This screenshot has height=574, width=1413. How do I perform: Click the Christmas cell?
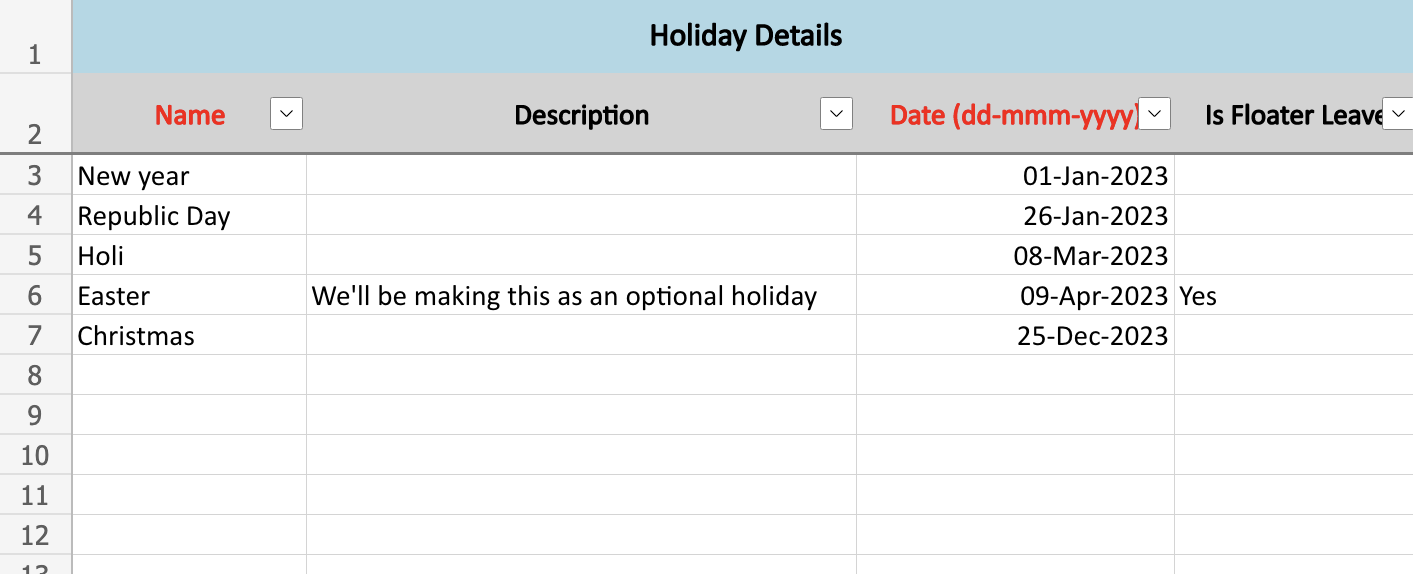pyautogui.click(x=190, y=336)
